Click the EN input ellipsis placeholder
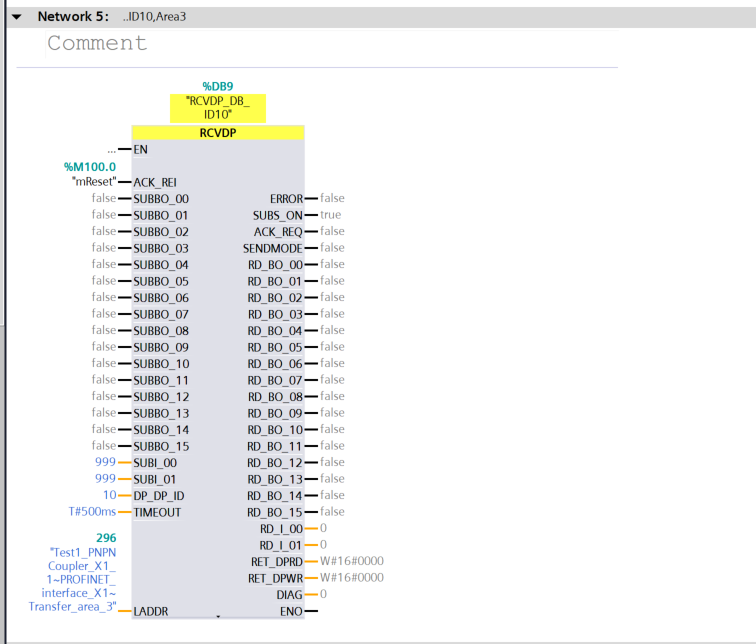The width and height of the screenshot is (756, 644). (x=111, y=150)
